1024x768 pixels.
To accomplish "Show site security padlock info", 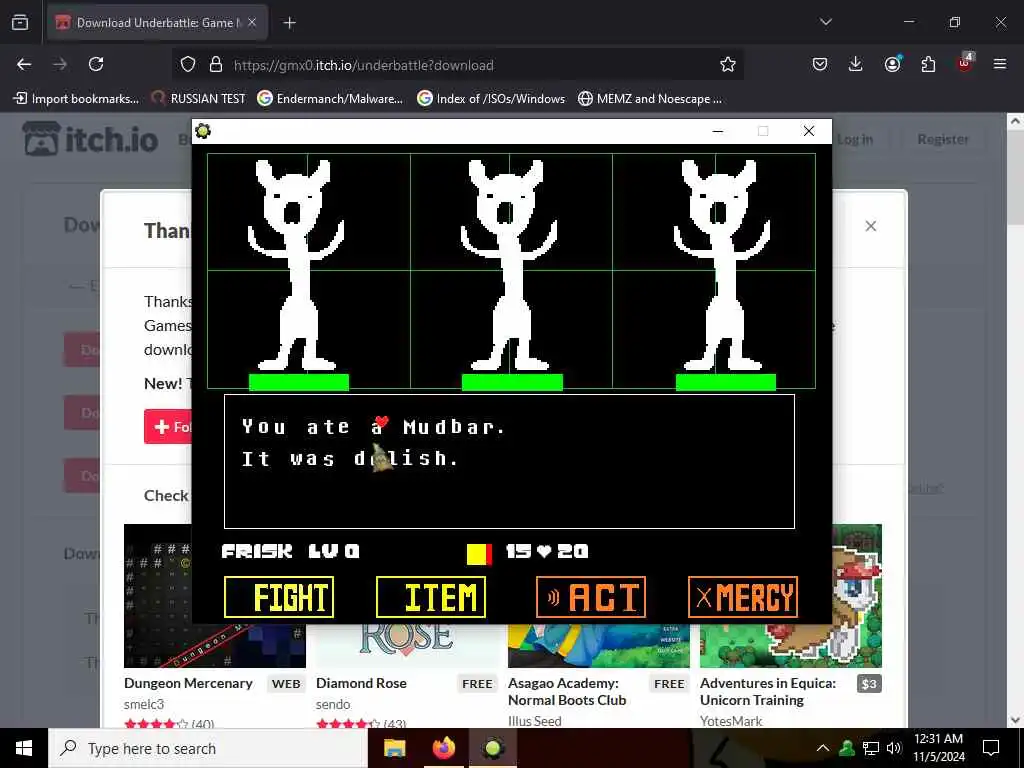I will (216, 65).
